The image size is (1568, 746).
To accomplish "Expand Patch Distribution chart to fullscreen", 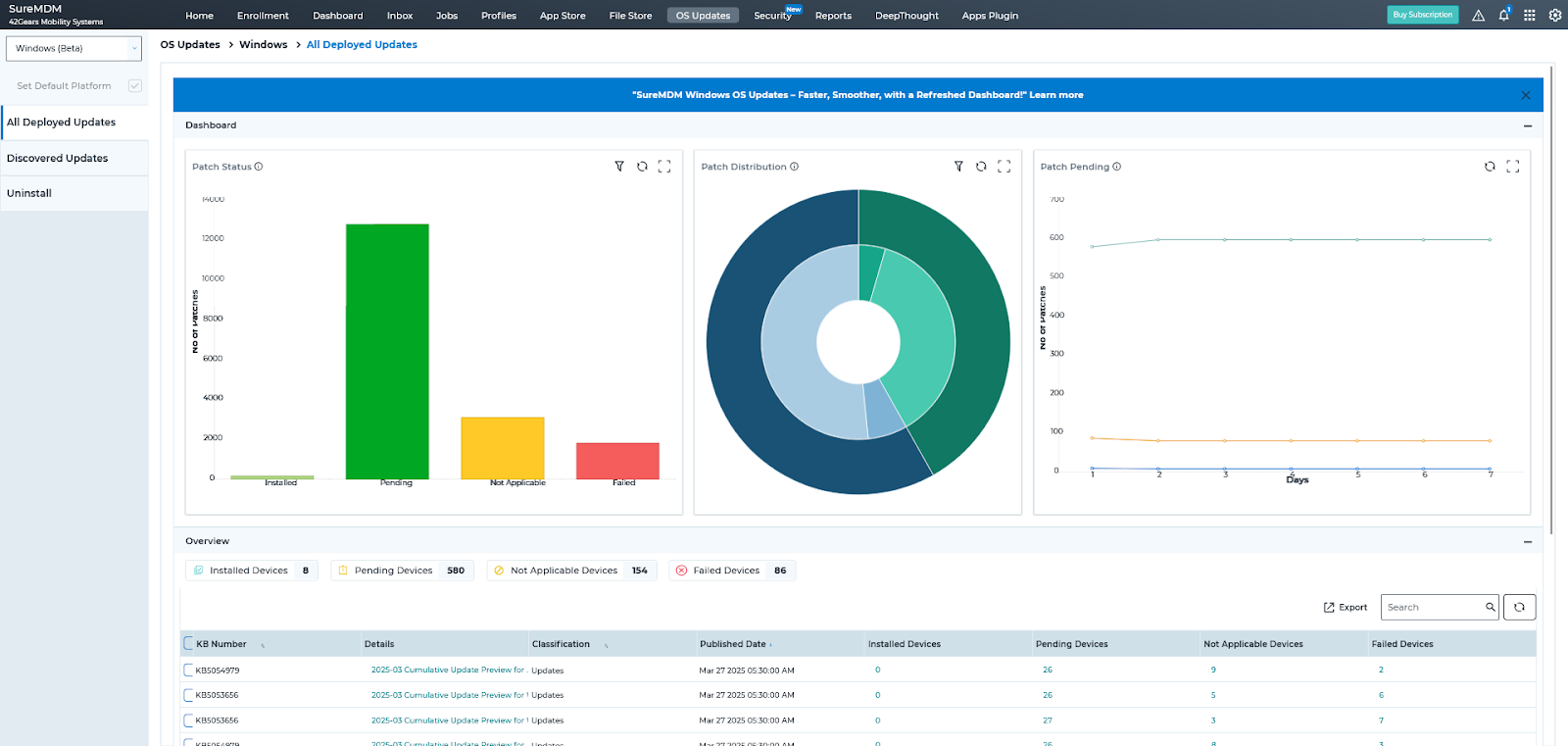I will click(1004, 167).
